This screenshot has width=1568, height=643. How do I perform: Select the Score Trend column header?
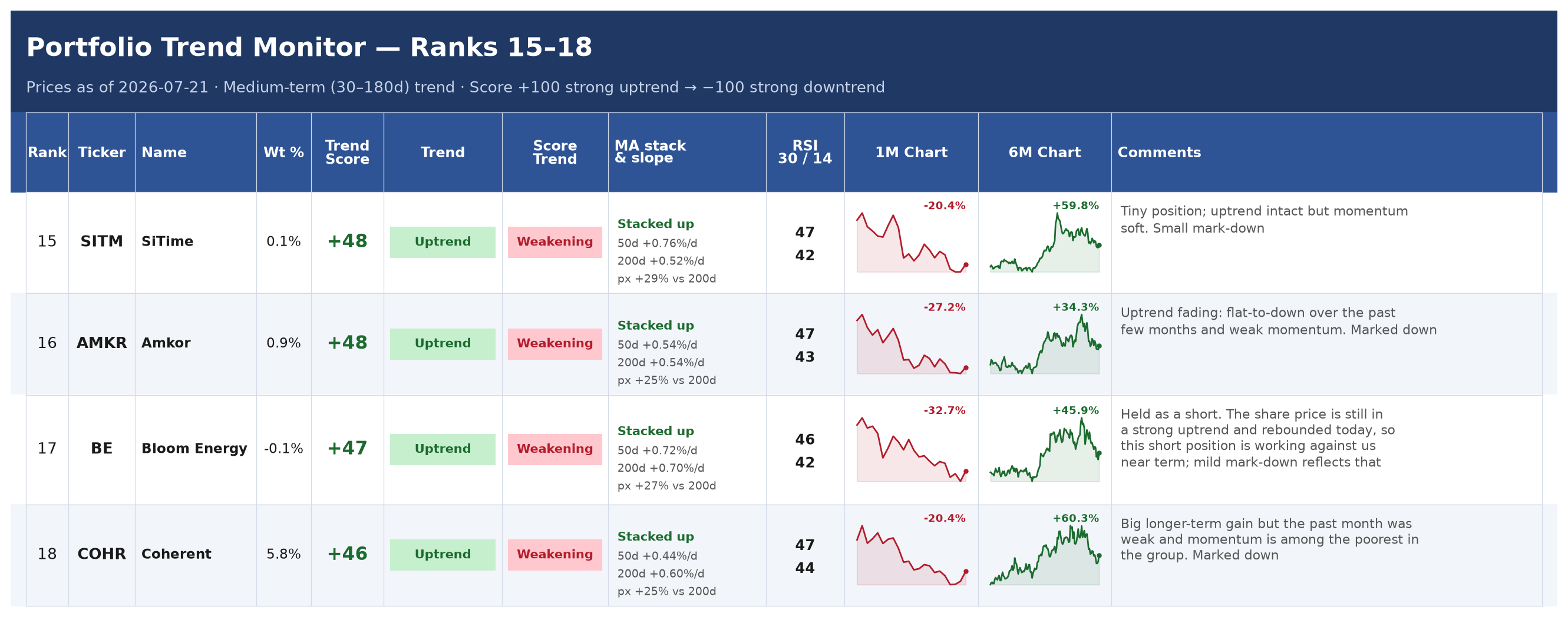554,152
